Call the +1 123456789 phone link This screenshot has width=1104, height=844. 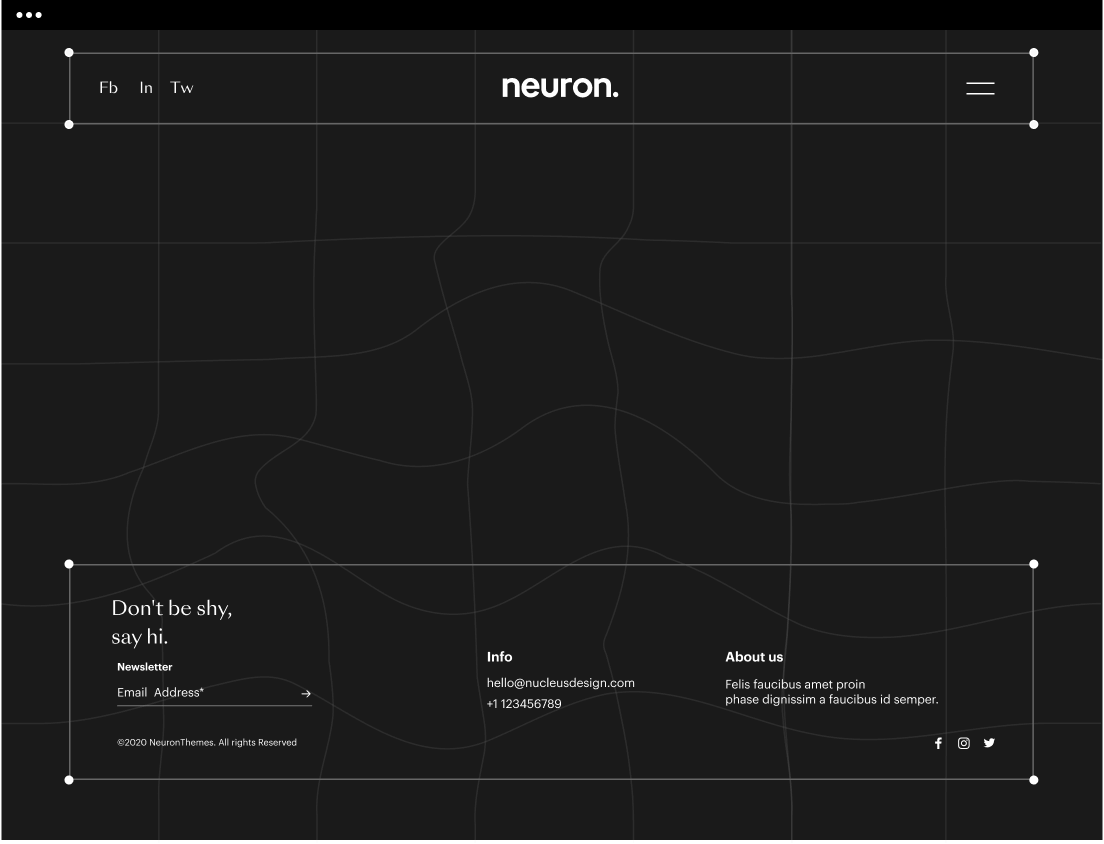pos(523,704)
